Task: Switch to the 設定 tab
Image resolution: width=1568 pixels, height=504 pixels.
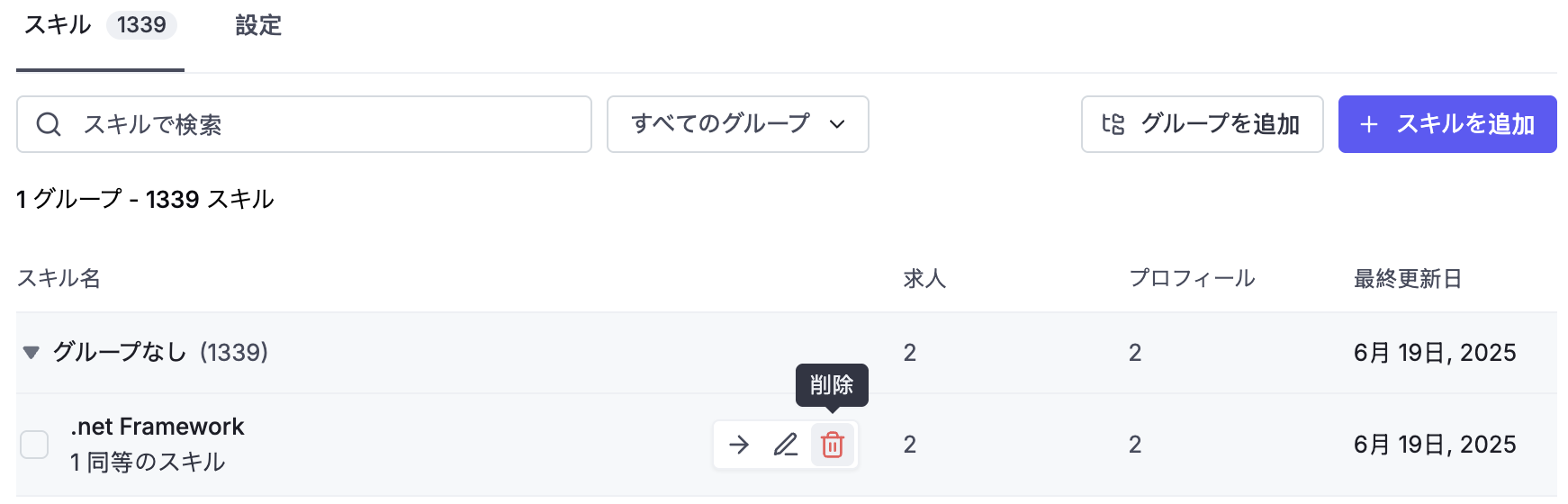Action: coord(258,25)
